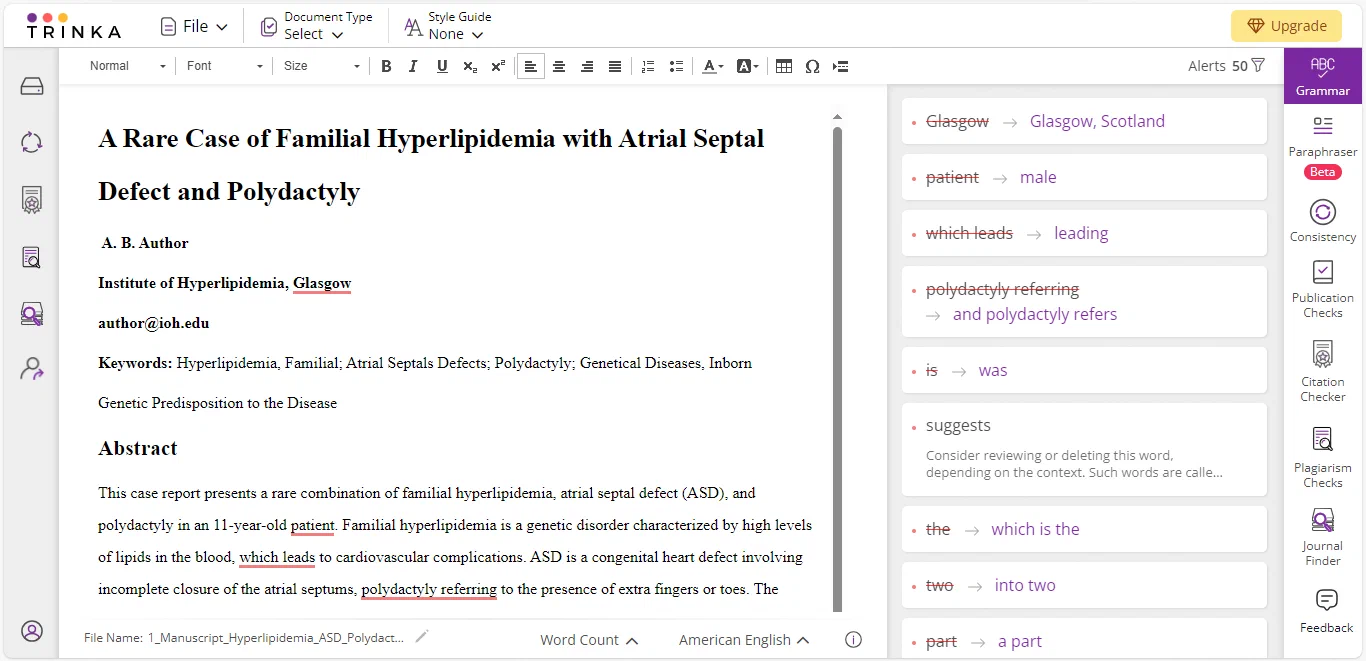
Task: Center-align the text
Action: 559,67
